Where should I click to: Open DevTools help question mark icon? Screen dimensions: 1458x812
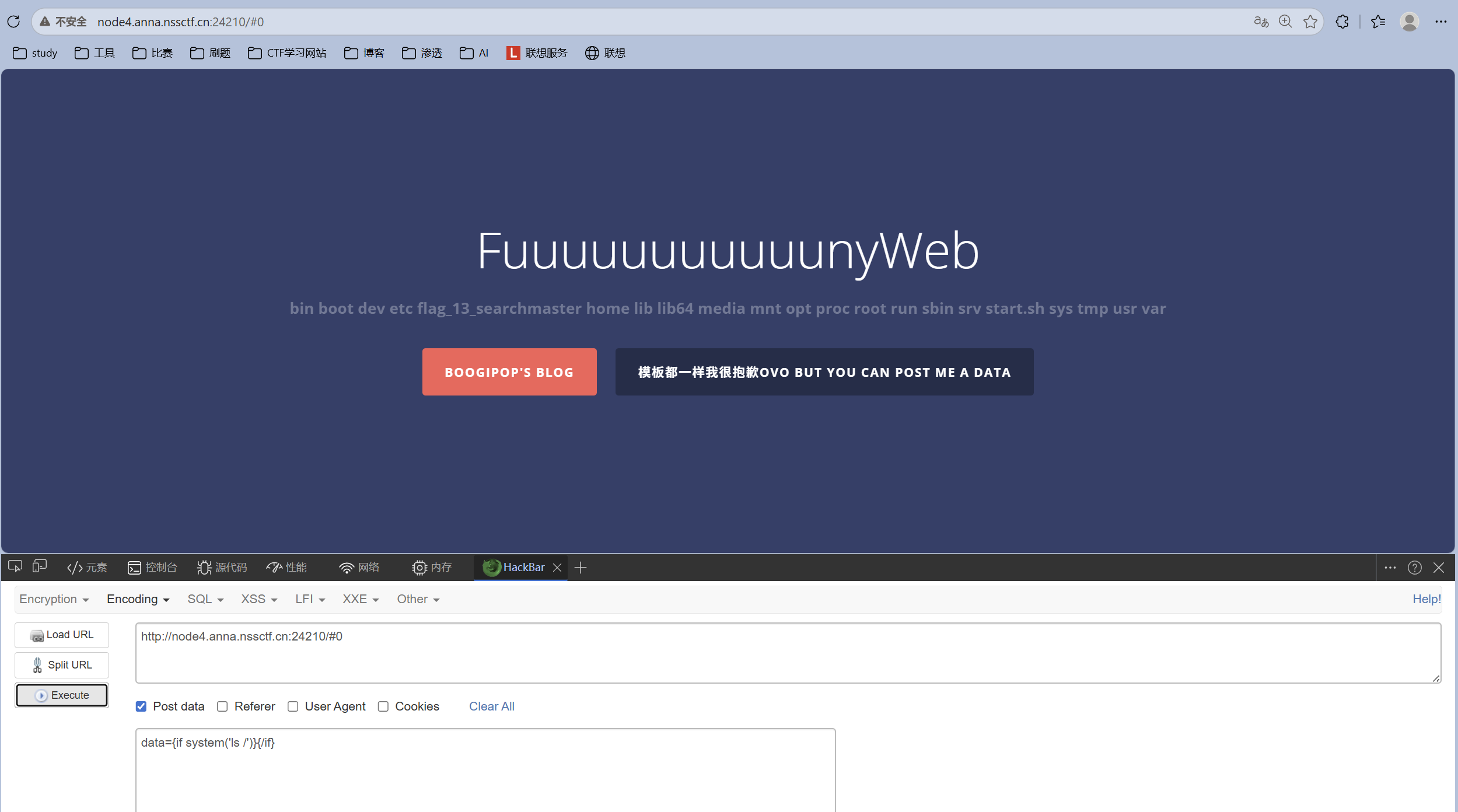pyautogui.click(x=1415, y=568)
